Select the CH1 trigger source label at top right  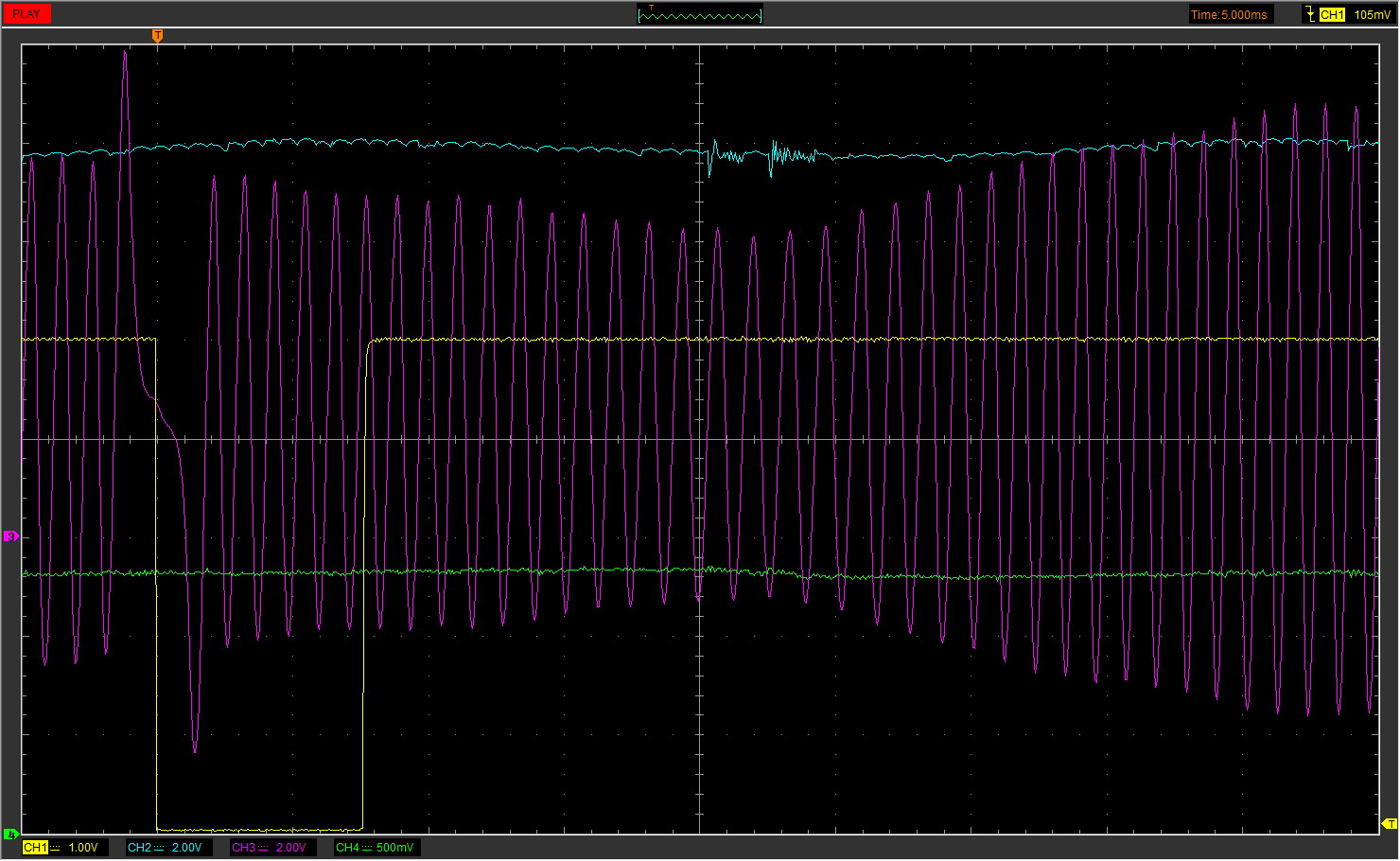(x=1332, y=14)
